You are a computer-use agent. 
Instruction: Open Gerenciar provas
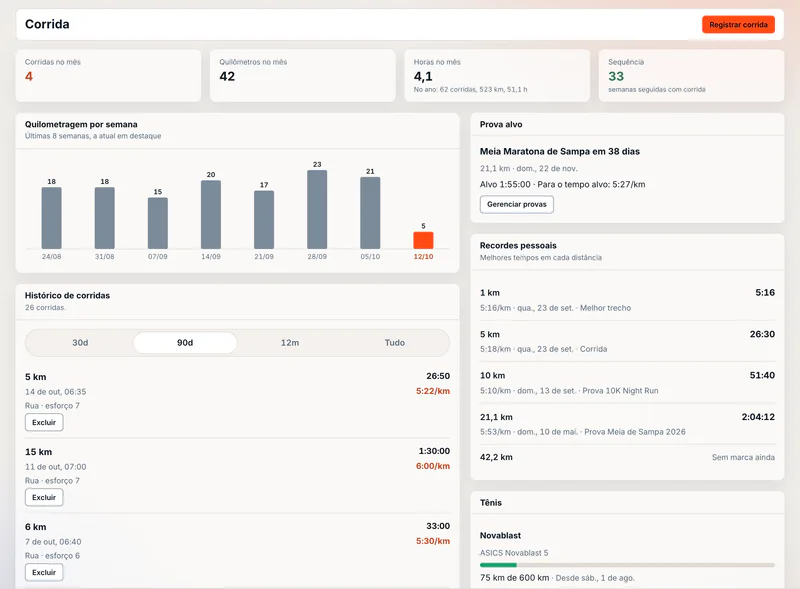coord(516,204)
